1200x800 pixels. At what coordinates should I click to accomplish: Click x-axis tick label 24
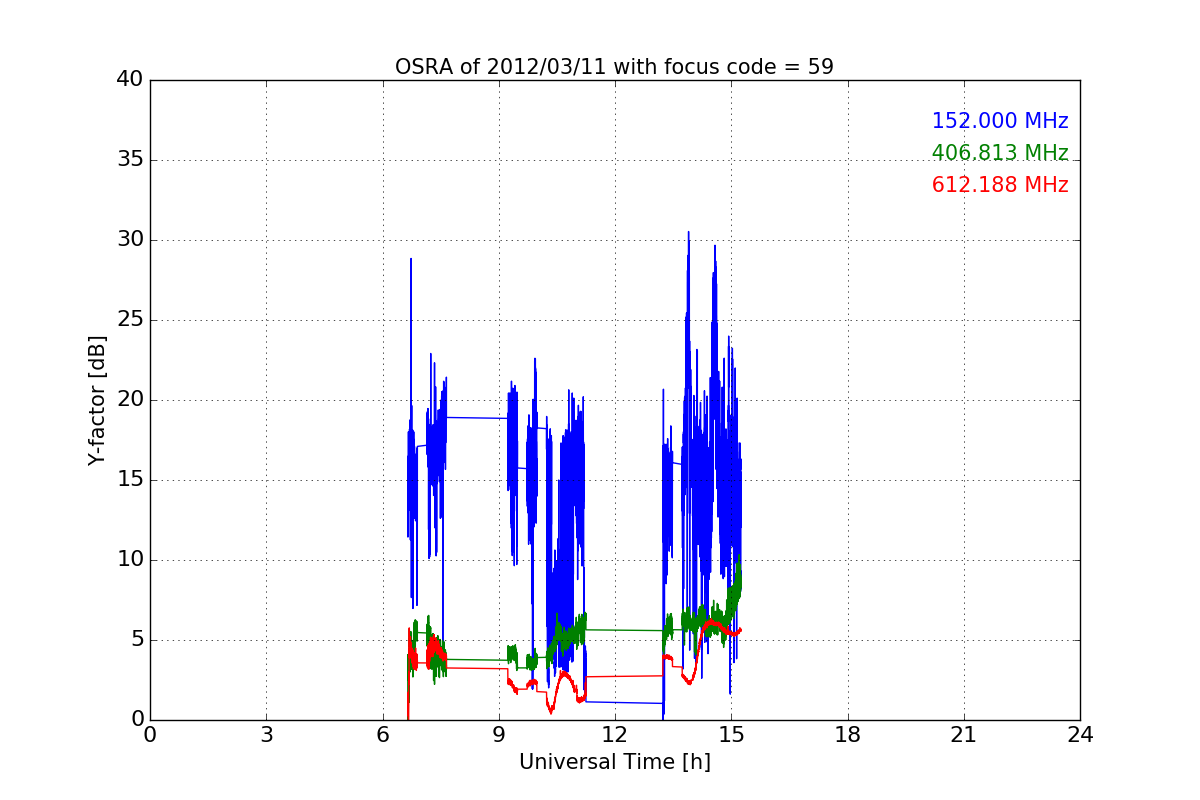[1080, 735]
